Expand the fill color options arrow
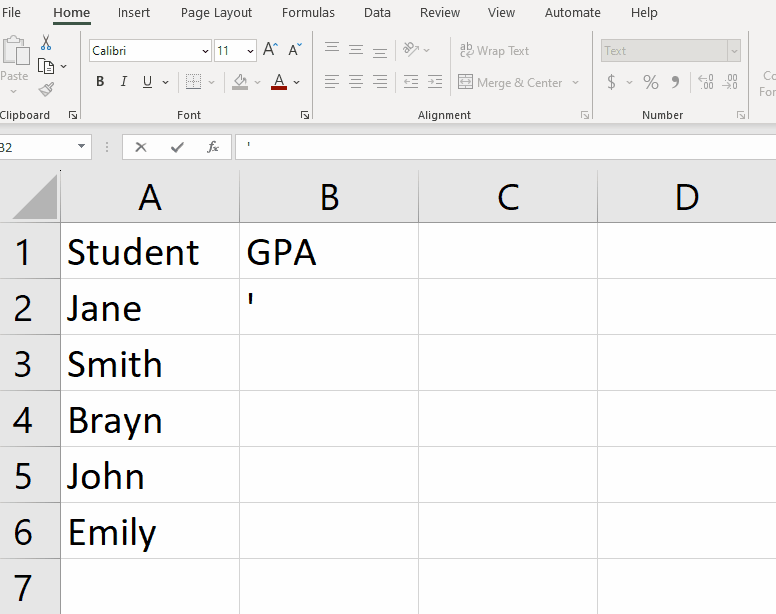The width and height of the screenshot is (776, 614). 257,82
